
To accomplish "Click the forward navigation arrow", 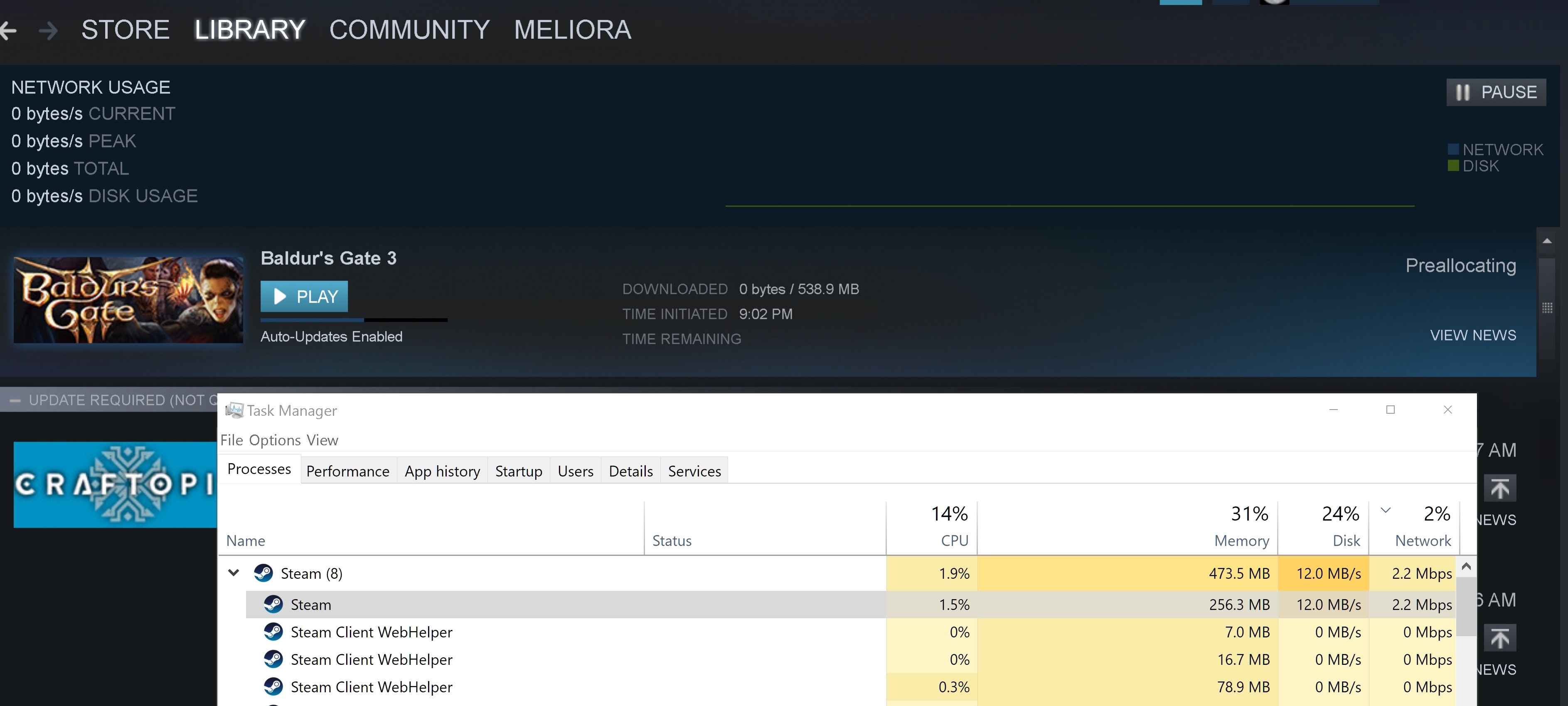I will coord(48,31).
